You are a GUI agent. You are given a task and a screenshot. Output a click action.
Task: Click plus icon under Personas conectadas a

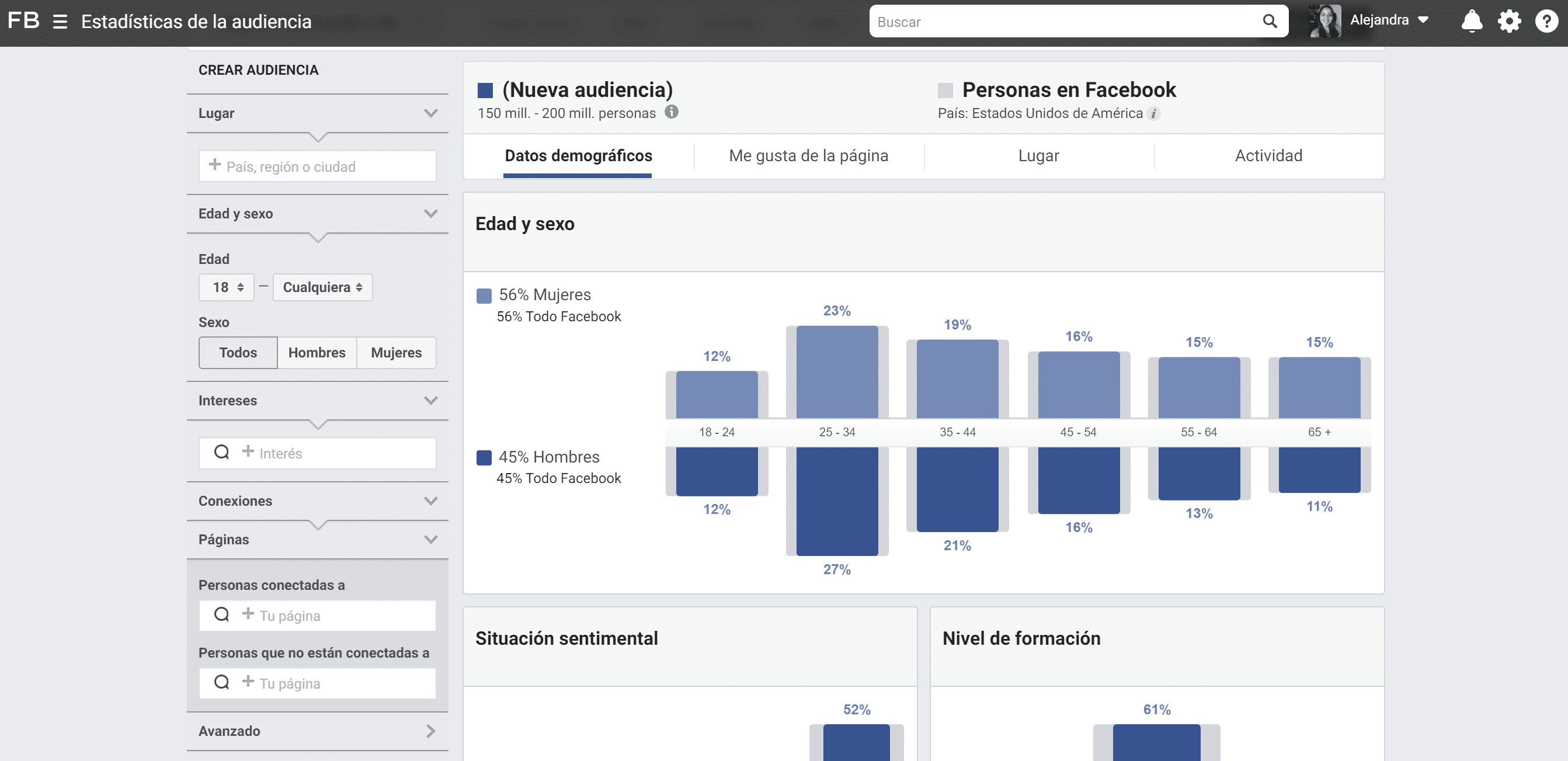[x=248, y=614]
